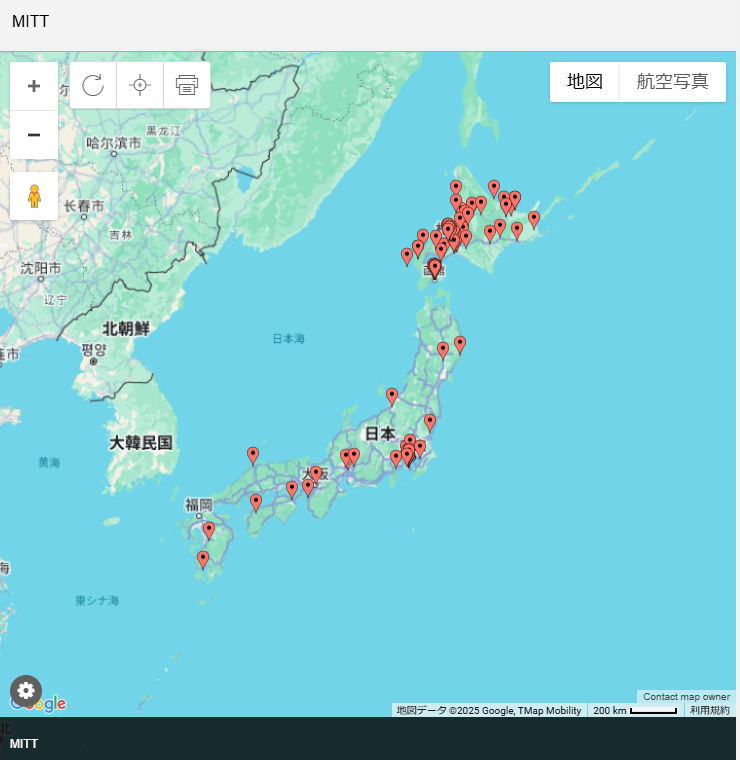Zoom out with the minus button

point(34,135)
